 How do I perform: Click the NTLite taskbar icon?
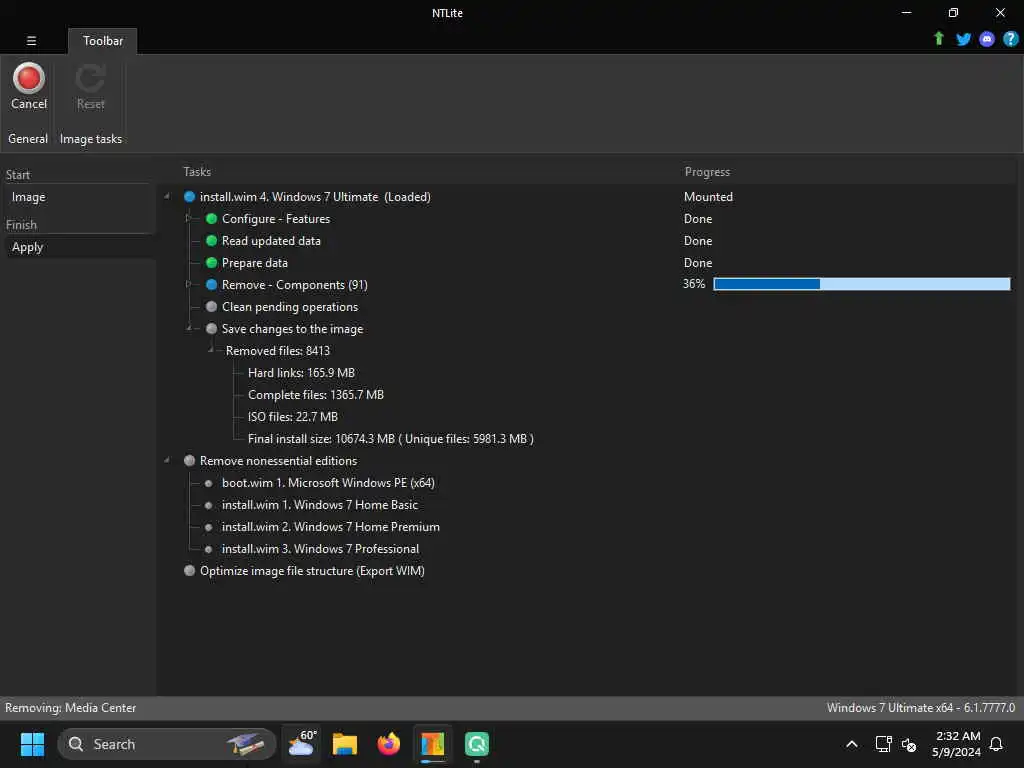[432, 744]
